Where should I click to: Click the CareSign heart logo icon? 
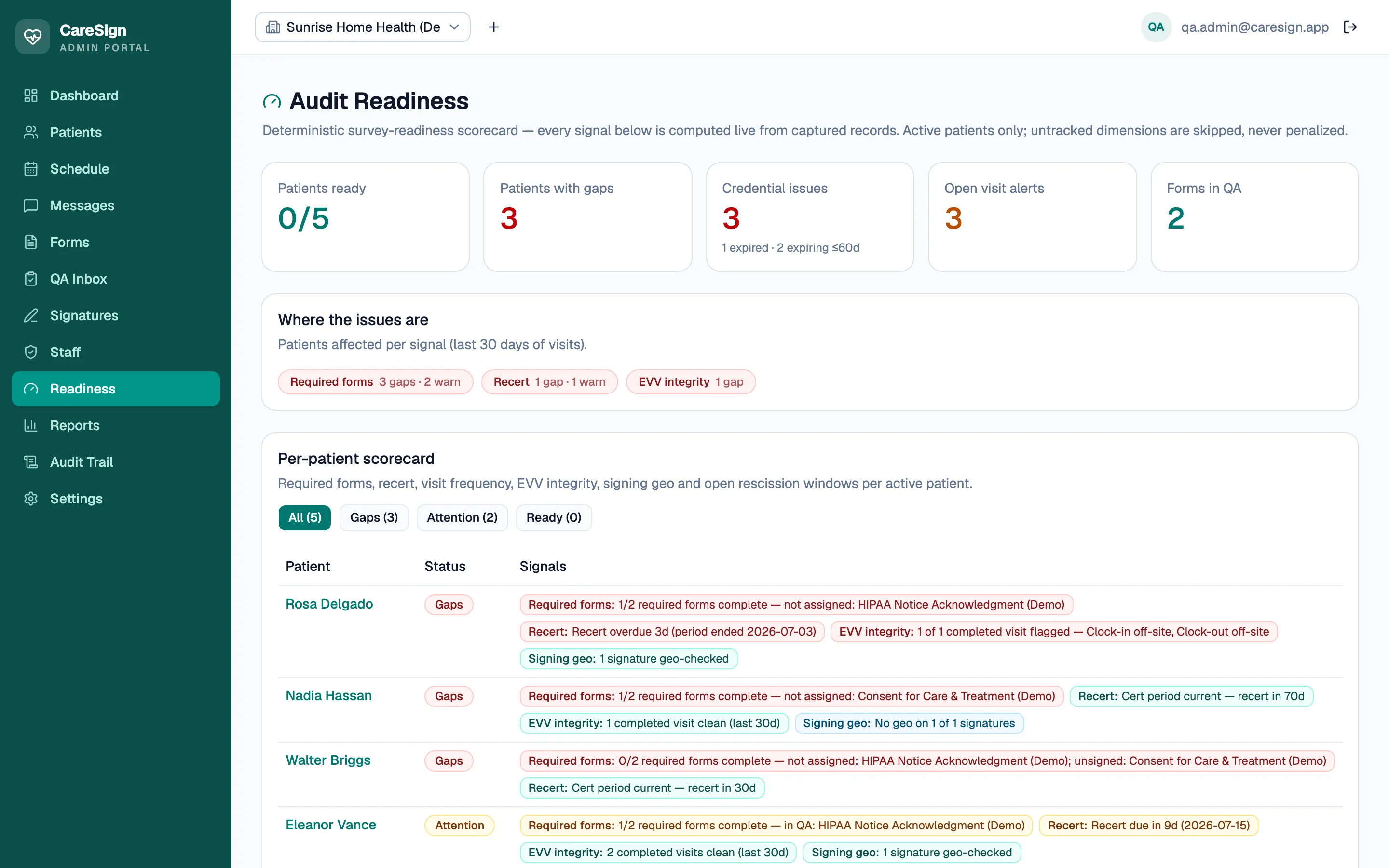33,37
